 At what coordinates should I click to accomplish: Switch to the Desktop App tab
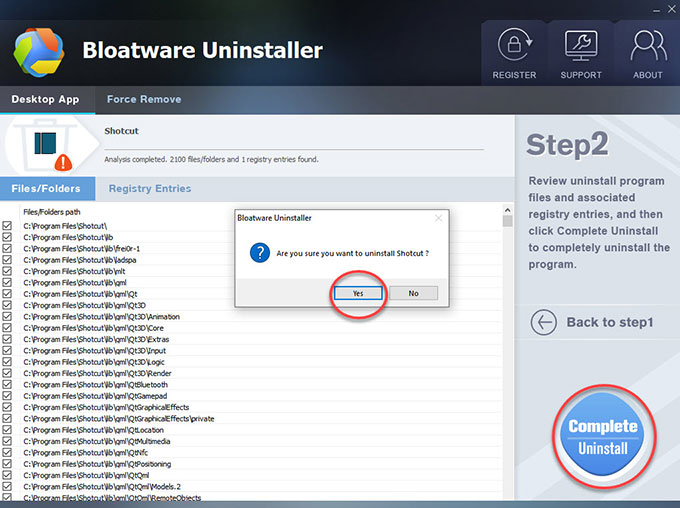click(x=46, y=99)
